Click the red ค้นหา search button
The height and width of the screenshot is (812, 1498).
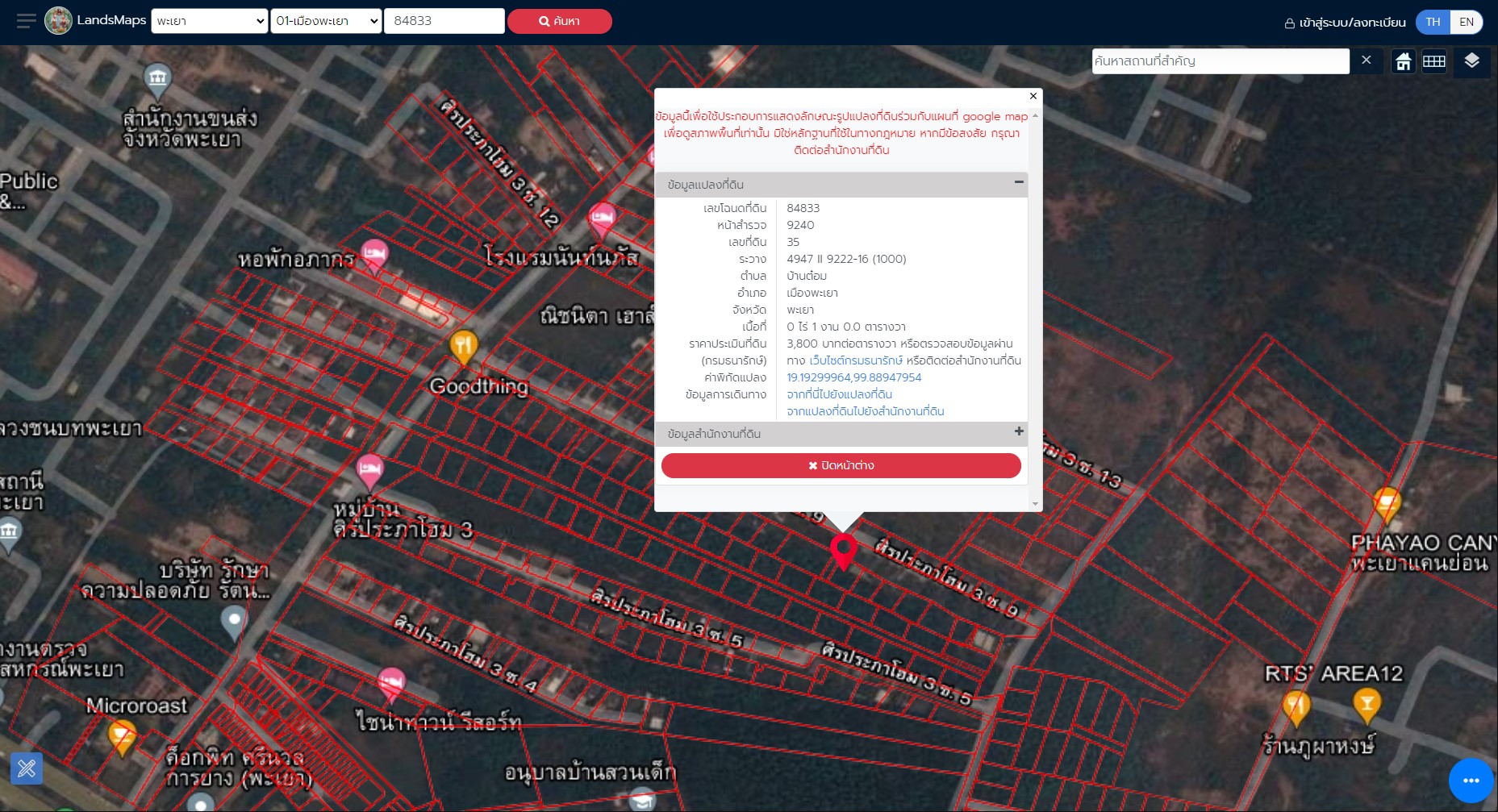click(x=560, y=21)
